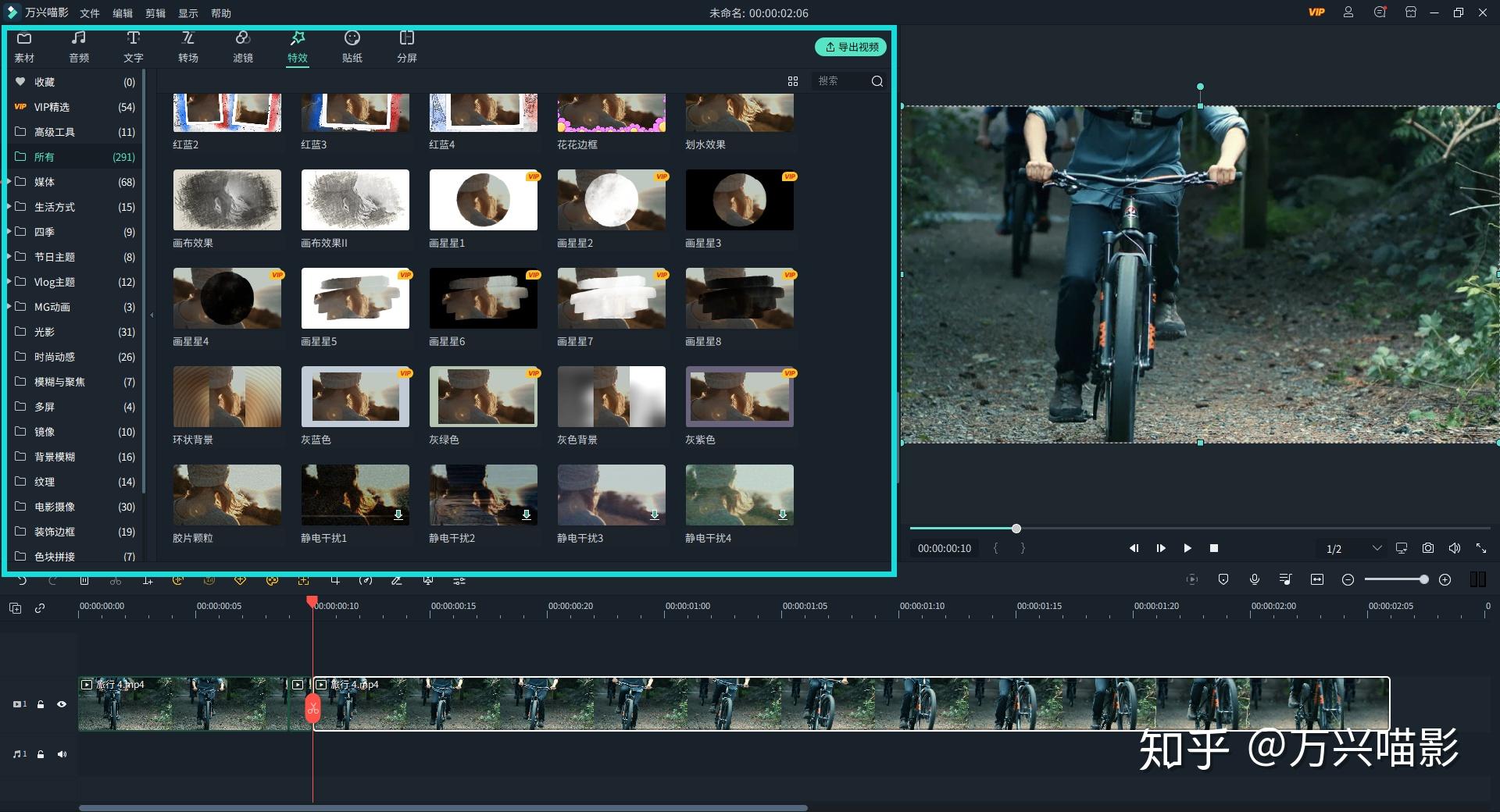Click the motion tracking frame icon
Viewport: 1500px width, 812px height.
(x=303, y=580)
